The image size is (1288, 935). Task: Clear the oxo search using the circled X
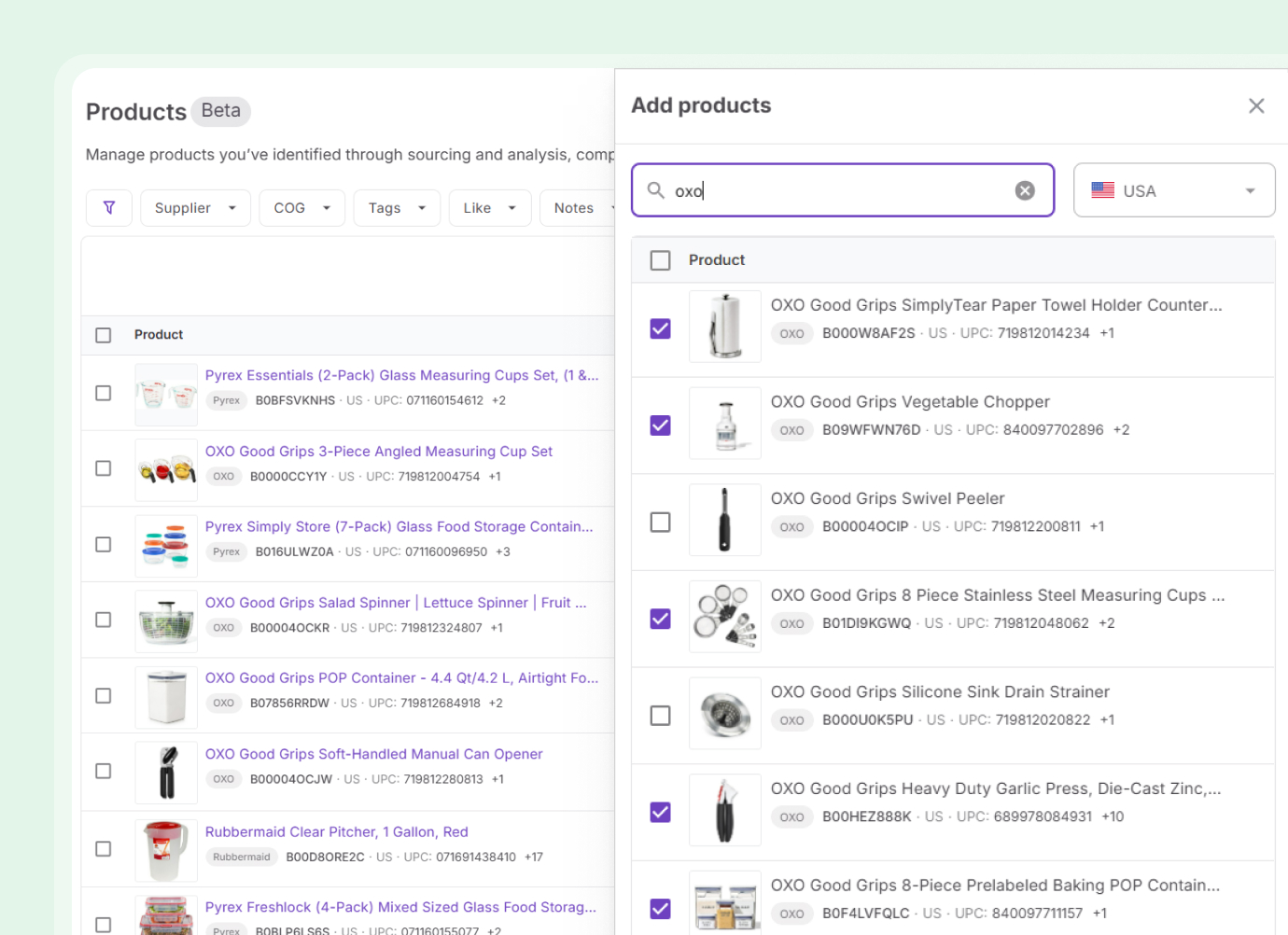[1024, 189]
